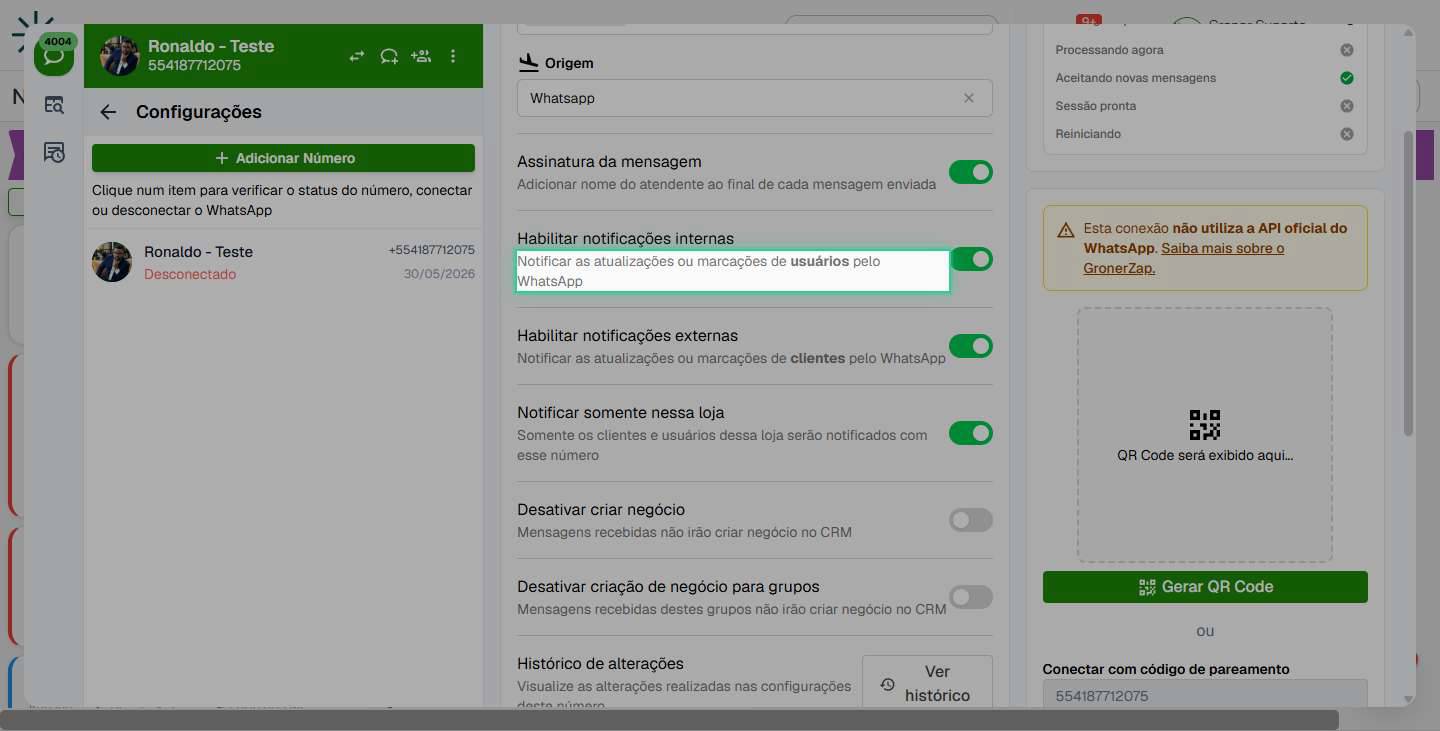Image resolution: width=1440 pixels, height=731 pixels.
Task: Open the scheduled messages sidebar icon
Action: [x=54, y=152]
